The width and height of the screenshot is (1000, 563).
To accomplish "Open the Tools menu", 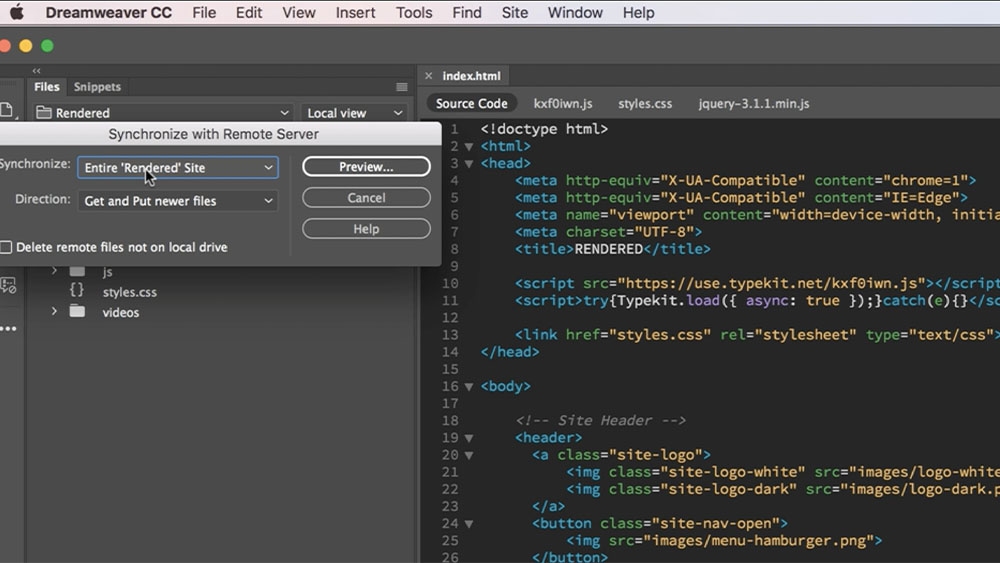I will pos(414,12).
